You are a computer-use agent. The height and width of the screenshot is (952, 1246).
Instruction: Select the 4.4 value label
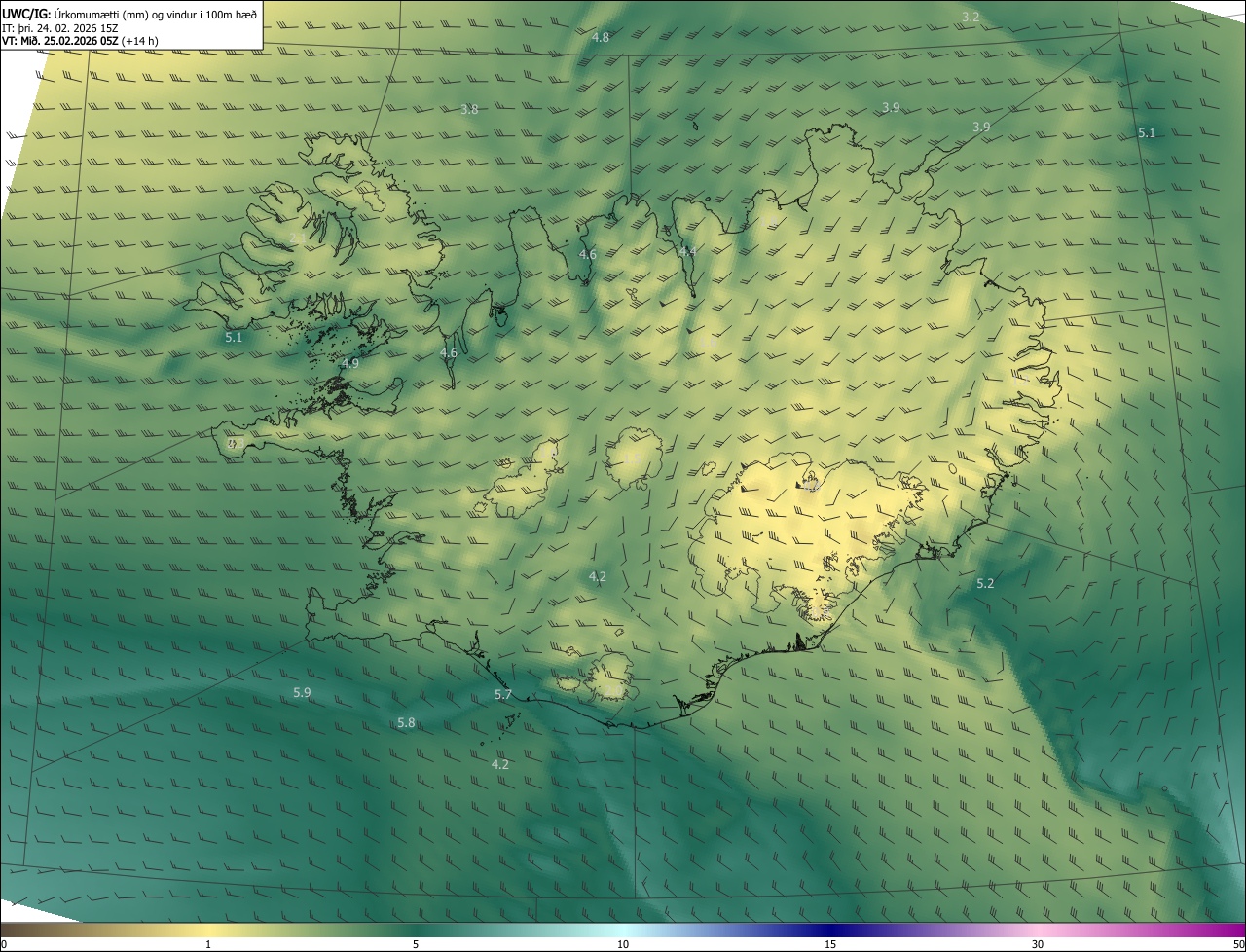click(687, 251)
